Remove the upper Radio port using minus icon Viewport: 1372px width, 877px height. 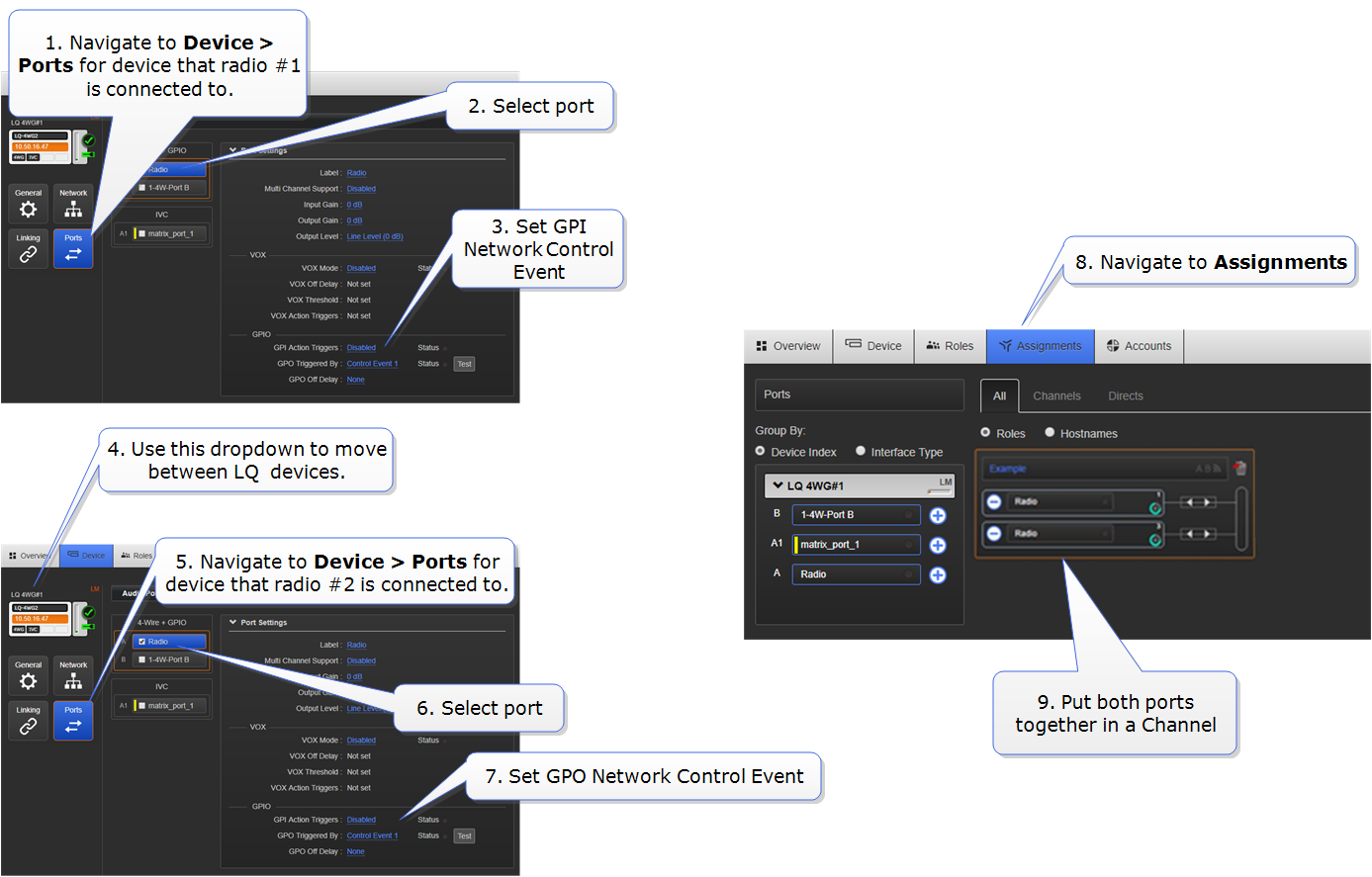click(994, 502)
